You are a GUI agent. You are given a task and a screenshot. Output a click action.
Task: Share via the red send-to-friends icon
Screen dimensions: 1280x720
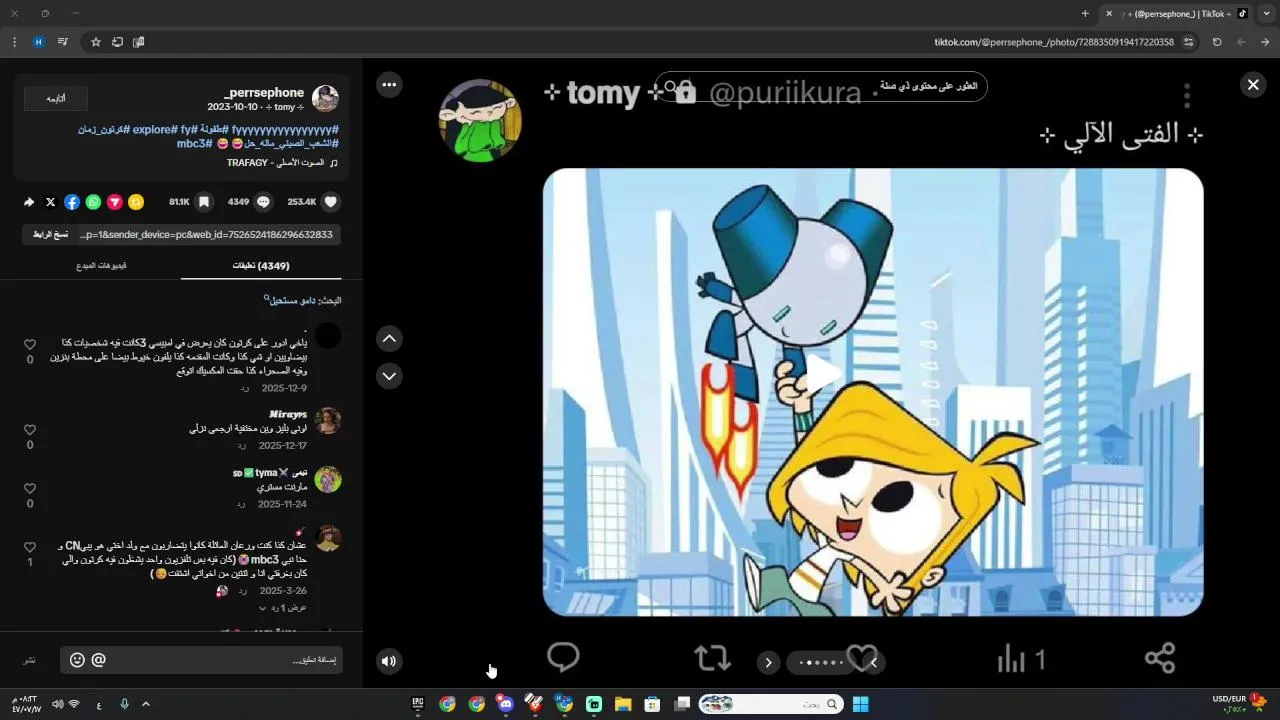tap(115, 202)
